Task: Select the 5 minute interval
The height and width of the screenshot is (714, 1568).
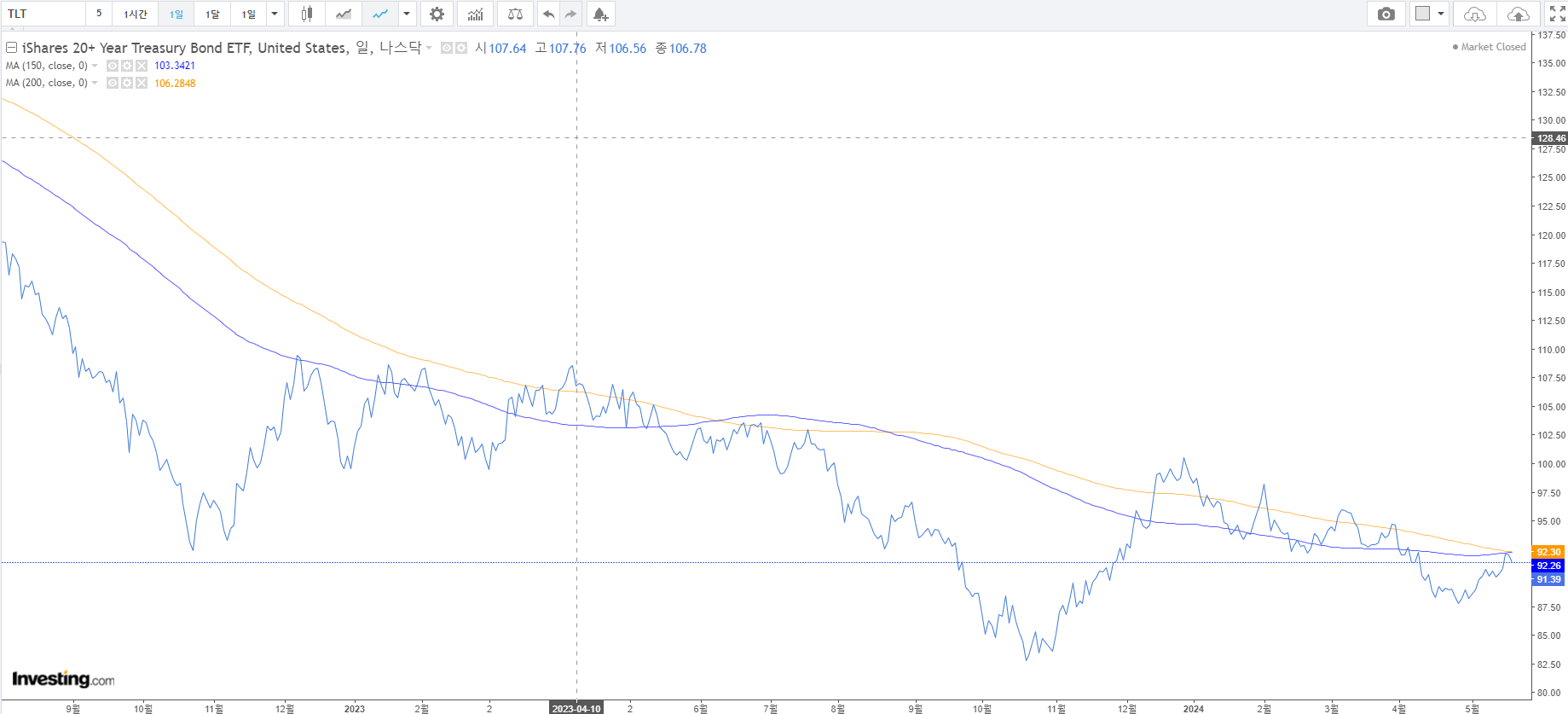Action: pos(99,14)
